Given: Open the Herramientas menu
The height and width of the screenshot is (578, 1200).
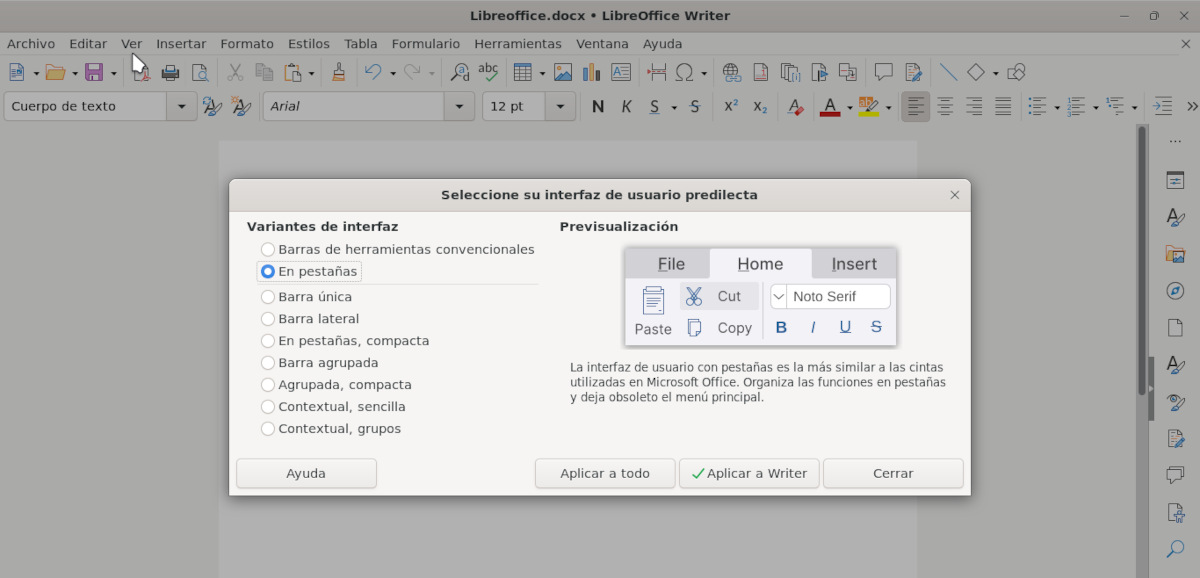Looking at the screenshot, I should pyautogui.click(x=518, y=44).
